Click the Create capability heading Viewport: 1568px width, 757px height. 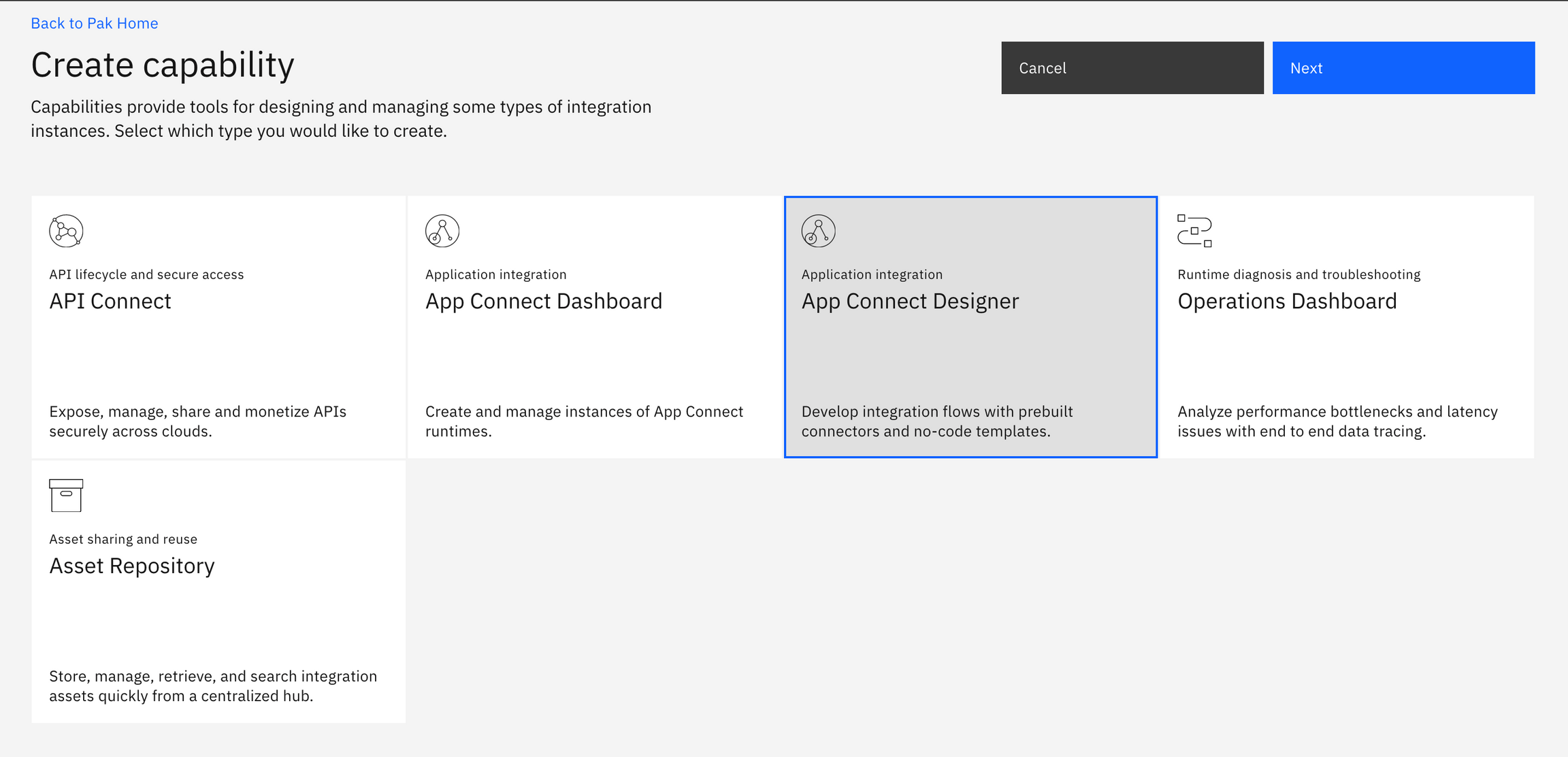point(163,65)
